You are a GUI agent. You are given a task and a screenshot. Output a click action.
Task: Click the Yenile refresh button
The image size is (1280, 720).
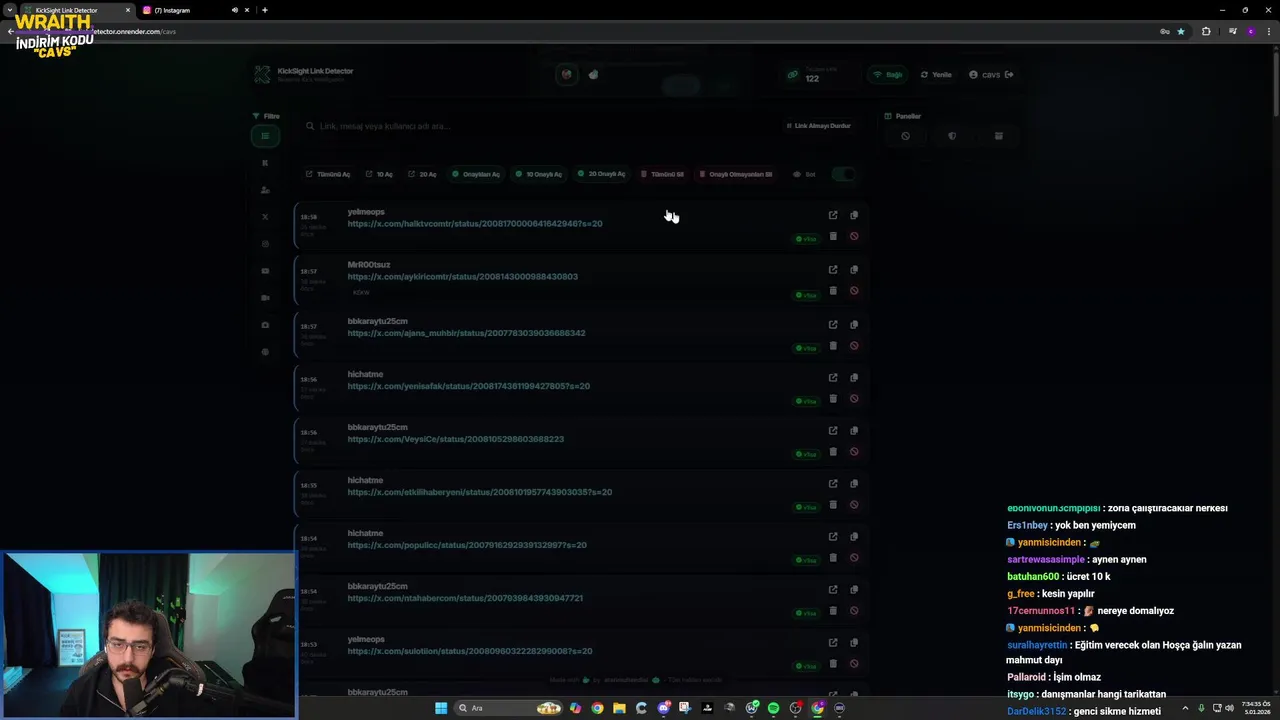936,75
